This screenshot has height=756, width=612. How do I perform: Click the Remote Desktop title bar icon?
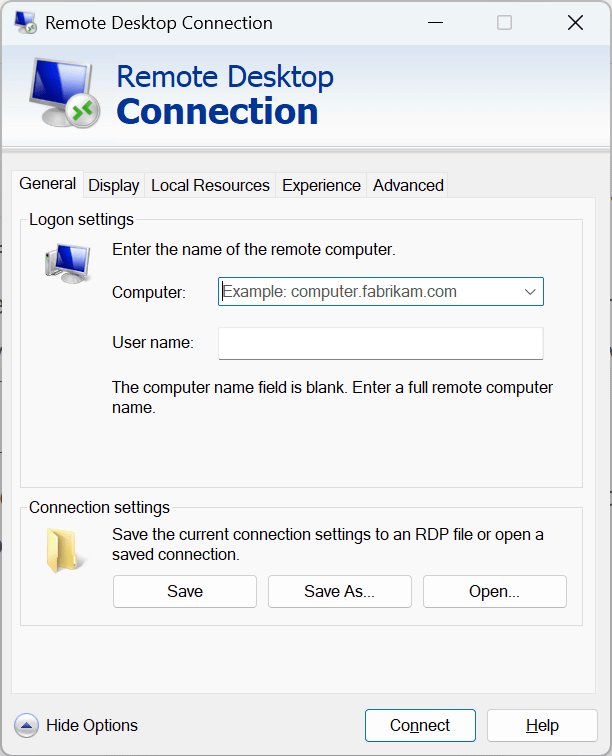coord(26,23)
